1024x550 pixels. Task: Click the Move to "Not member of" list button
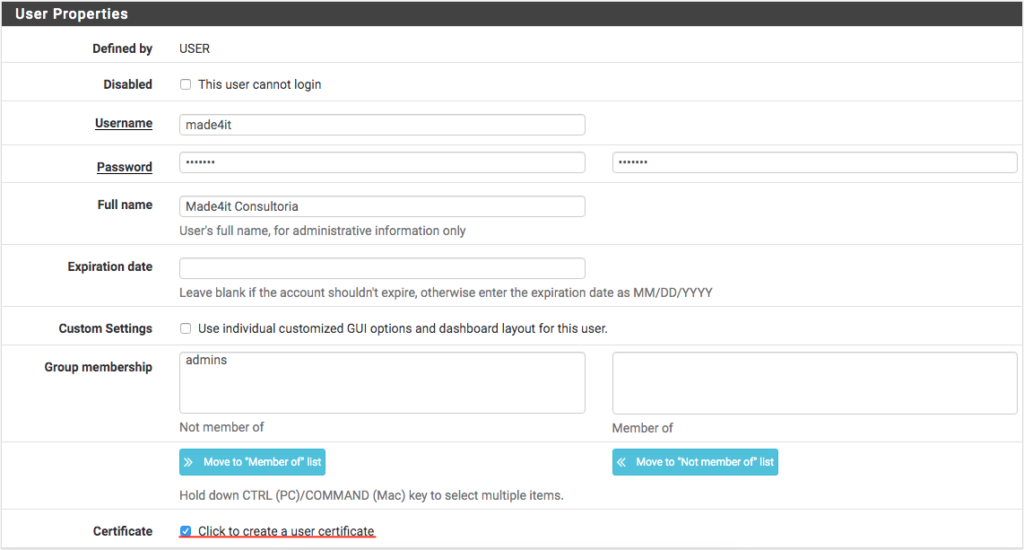pyautogui.click(x=695, y=462)
